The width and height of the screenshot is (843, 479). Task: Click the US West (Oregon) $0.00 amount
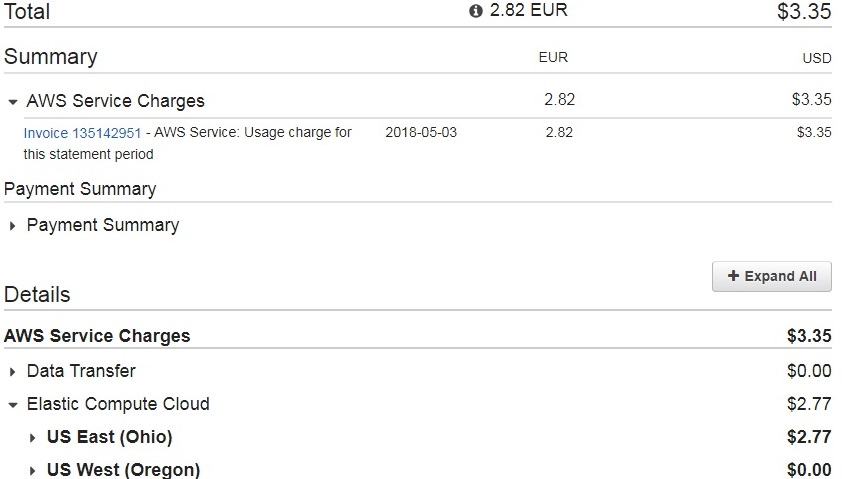pos(808,470)
